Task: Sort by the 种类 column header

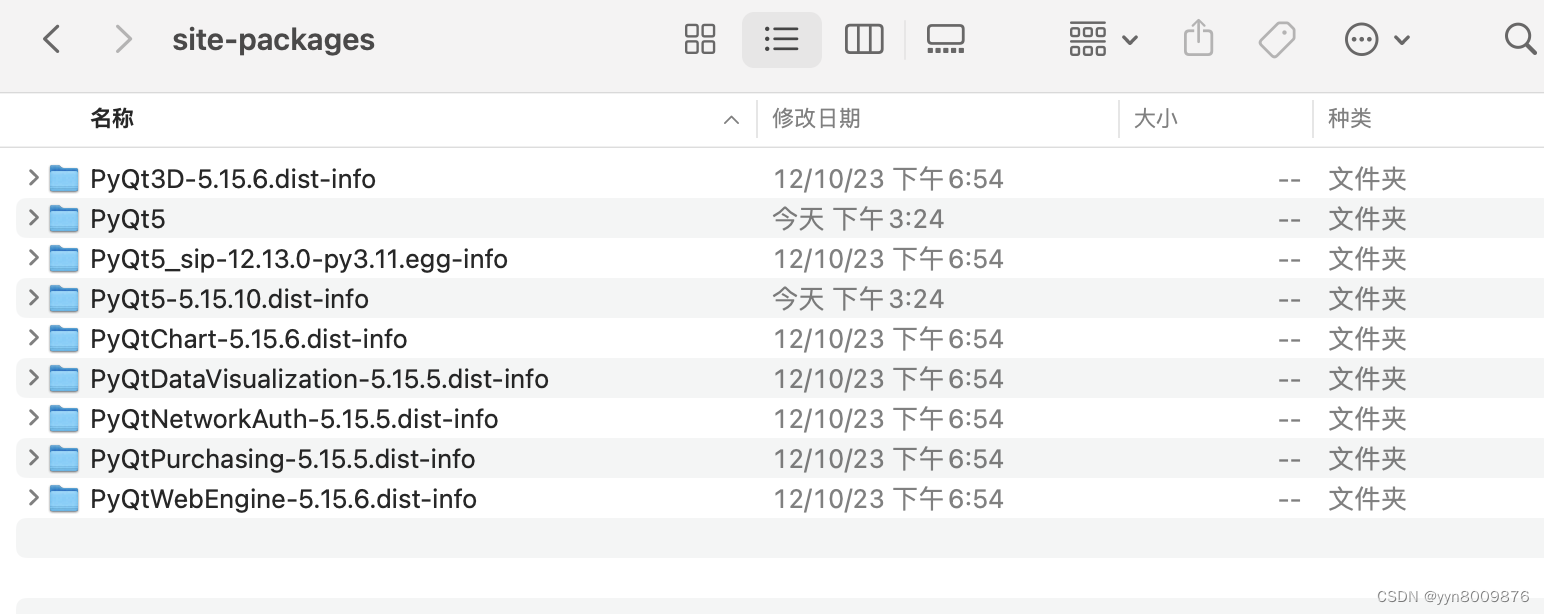Action: click(x=1349, y=119)
